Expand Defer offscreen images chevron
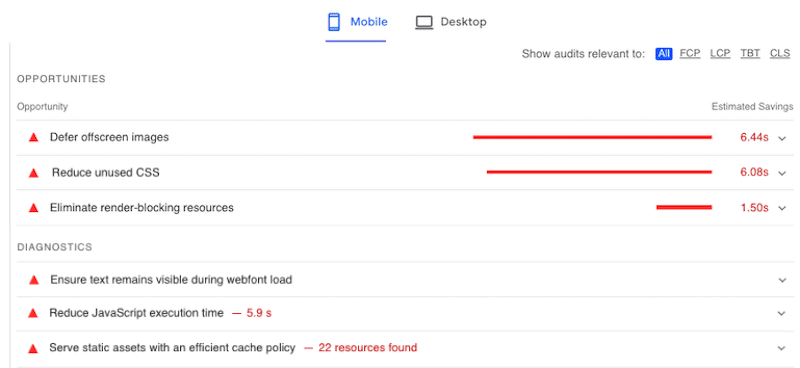Screen dimensions: 800x368 click(x=783, y=138)
